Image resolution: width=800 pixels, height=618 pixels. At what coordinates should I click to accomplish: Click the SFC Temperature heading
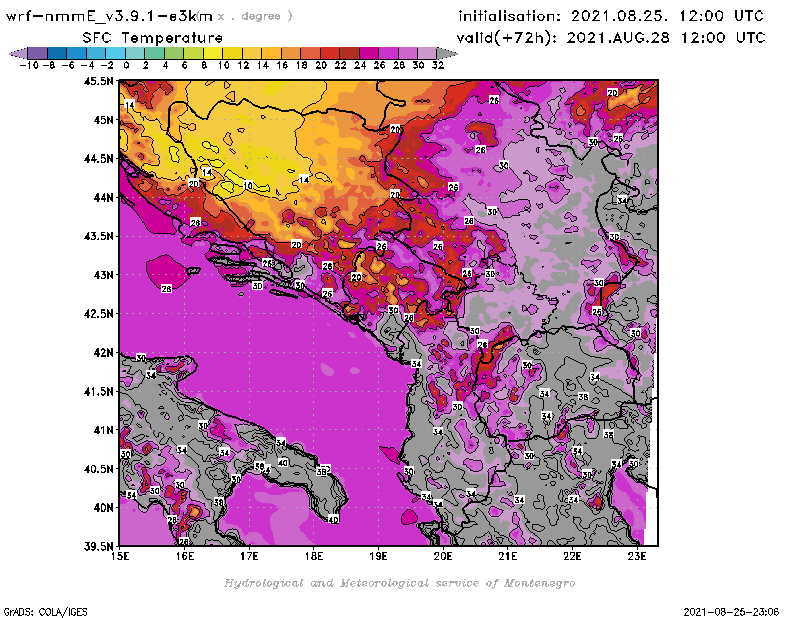pos(153,38)
